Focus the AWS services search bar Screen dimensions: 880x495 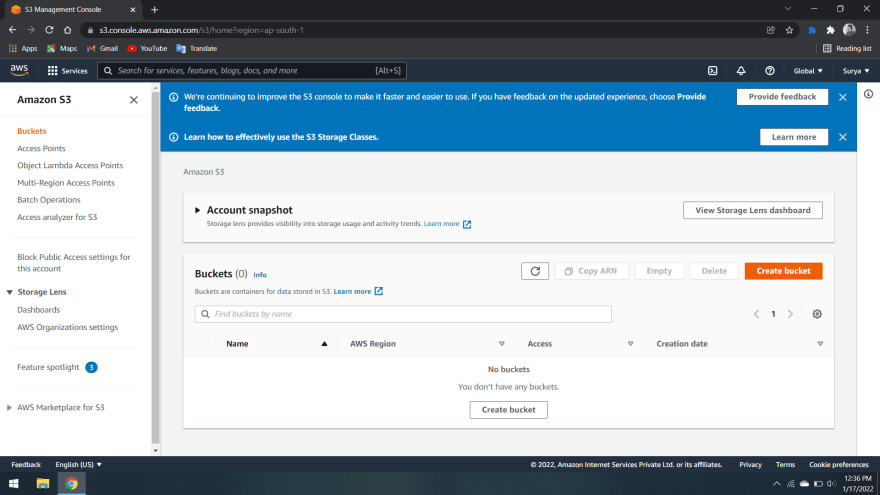(x=252, y=71)
